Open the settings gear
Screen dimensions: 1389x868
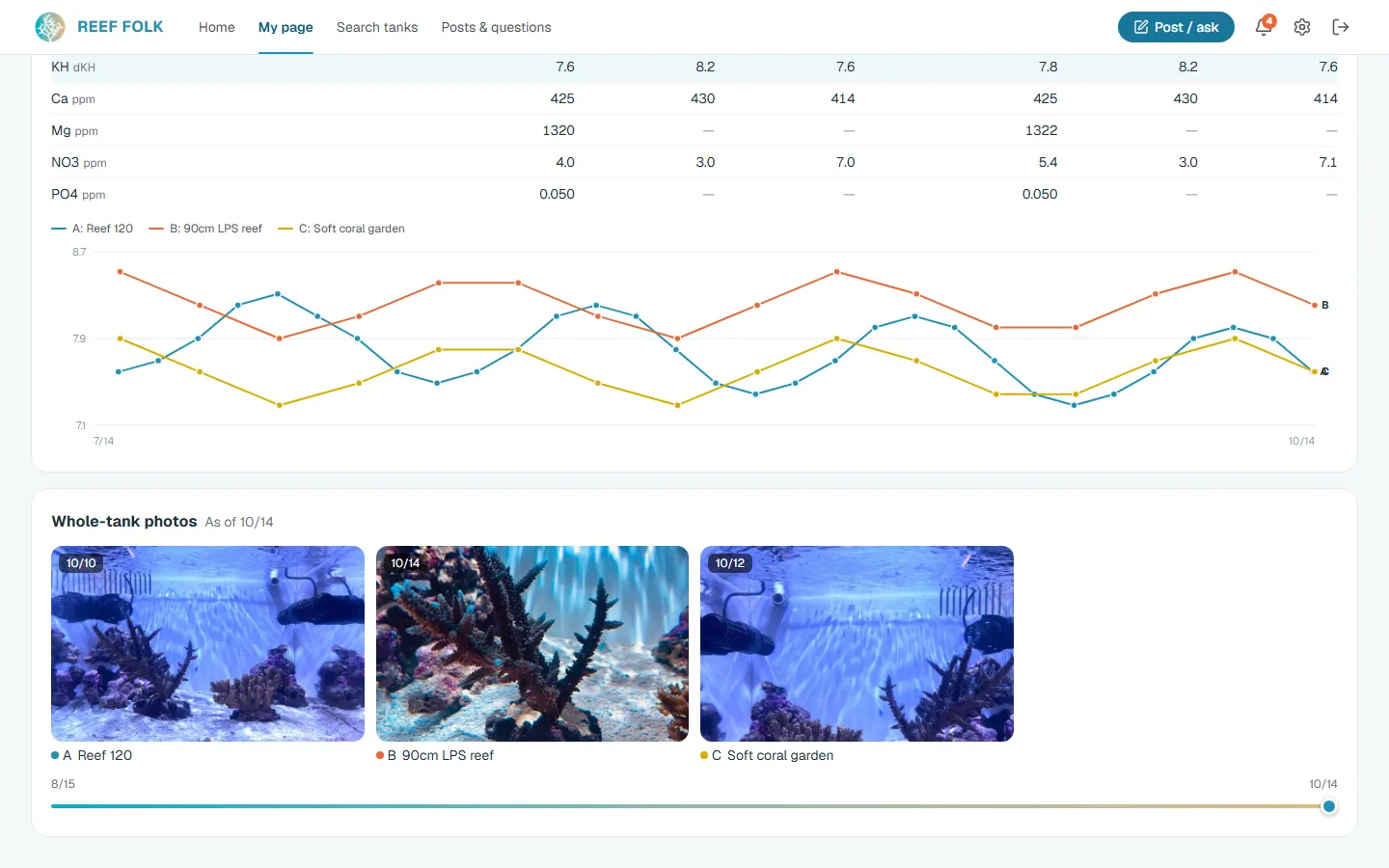pyautogui.click(x=1302, y=27)
